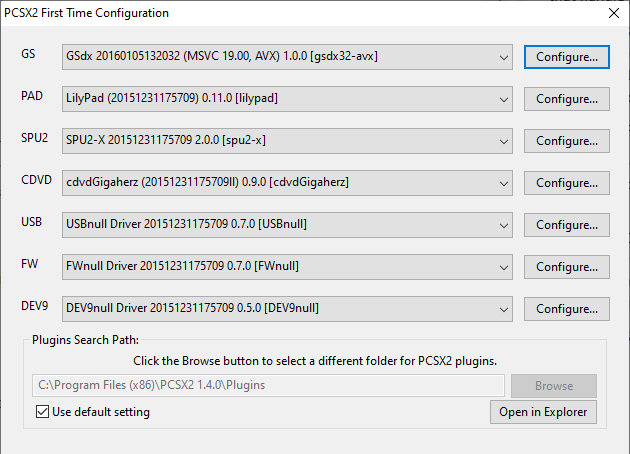Configure the GSdx graphics plugin
Viewport: 630px width, 454px height.
point(566,57)
